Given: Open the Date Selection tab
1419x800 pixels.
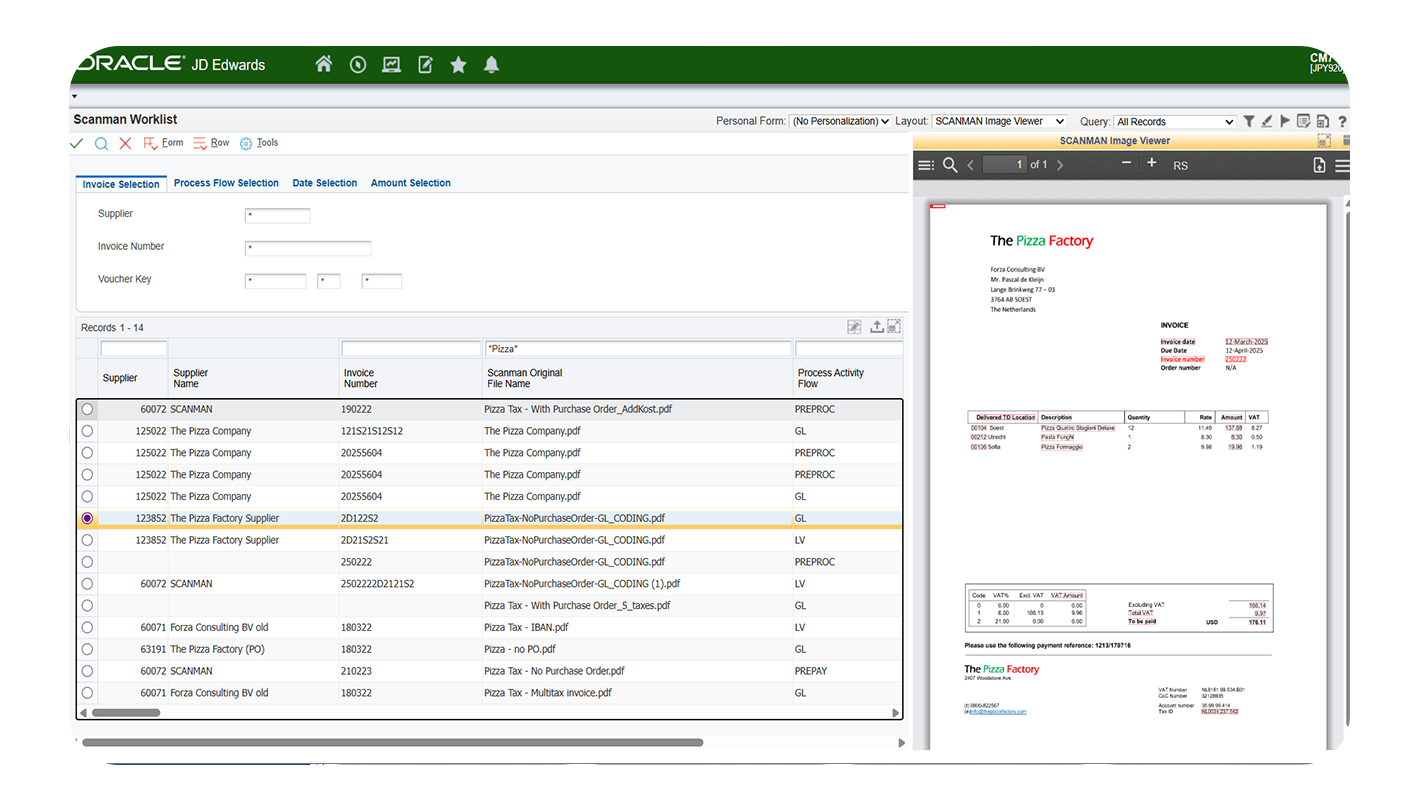Looking at the screenshot, I should click(x=324, y=183).
